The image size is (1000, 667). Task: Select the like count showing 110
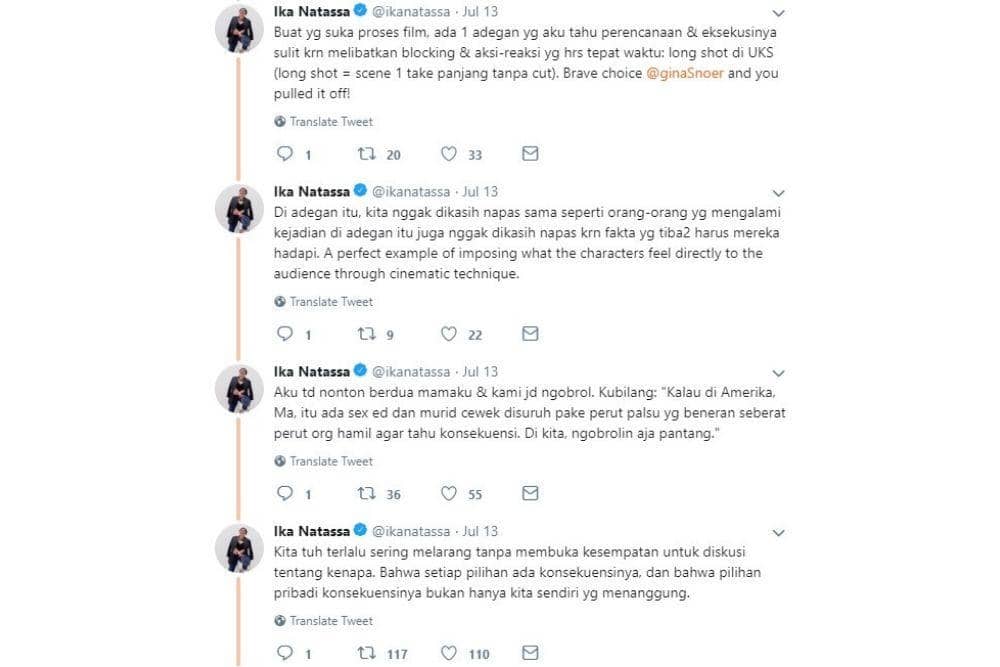477,654
